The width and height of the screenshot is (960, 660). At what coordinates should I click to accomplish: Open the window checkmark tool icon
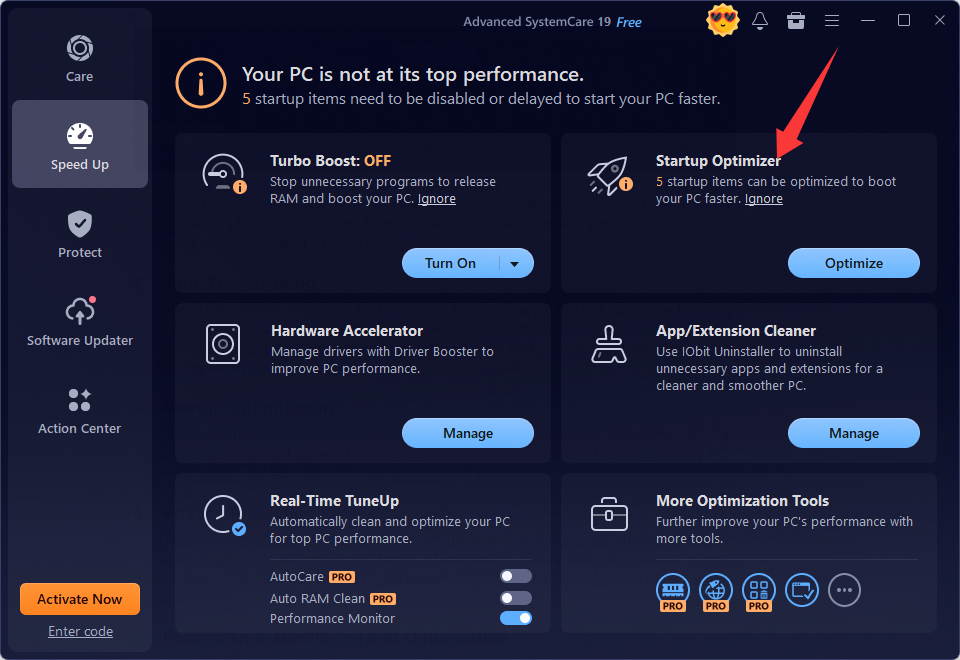[x=801, y=590]
